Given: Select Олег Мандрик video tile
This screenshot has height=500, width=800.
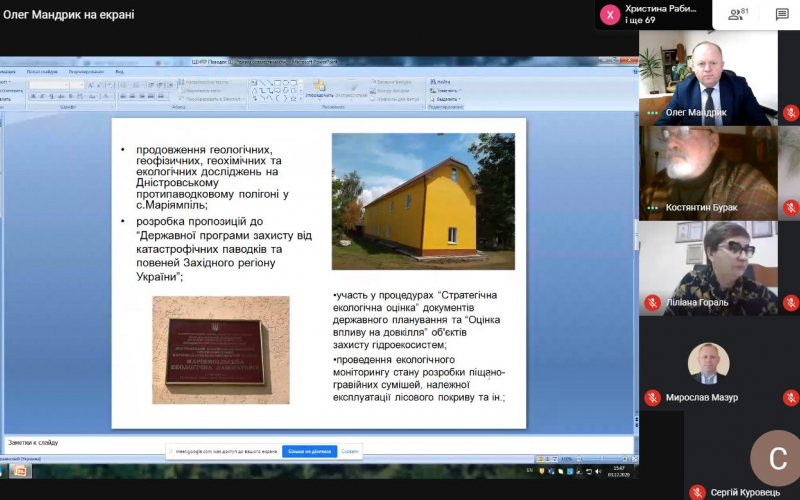Looking at the screenshot, I should click(x=709, y=78).
